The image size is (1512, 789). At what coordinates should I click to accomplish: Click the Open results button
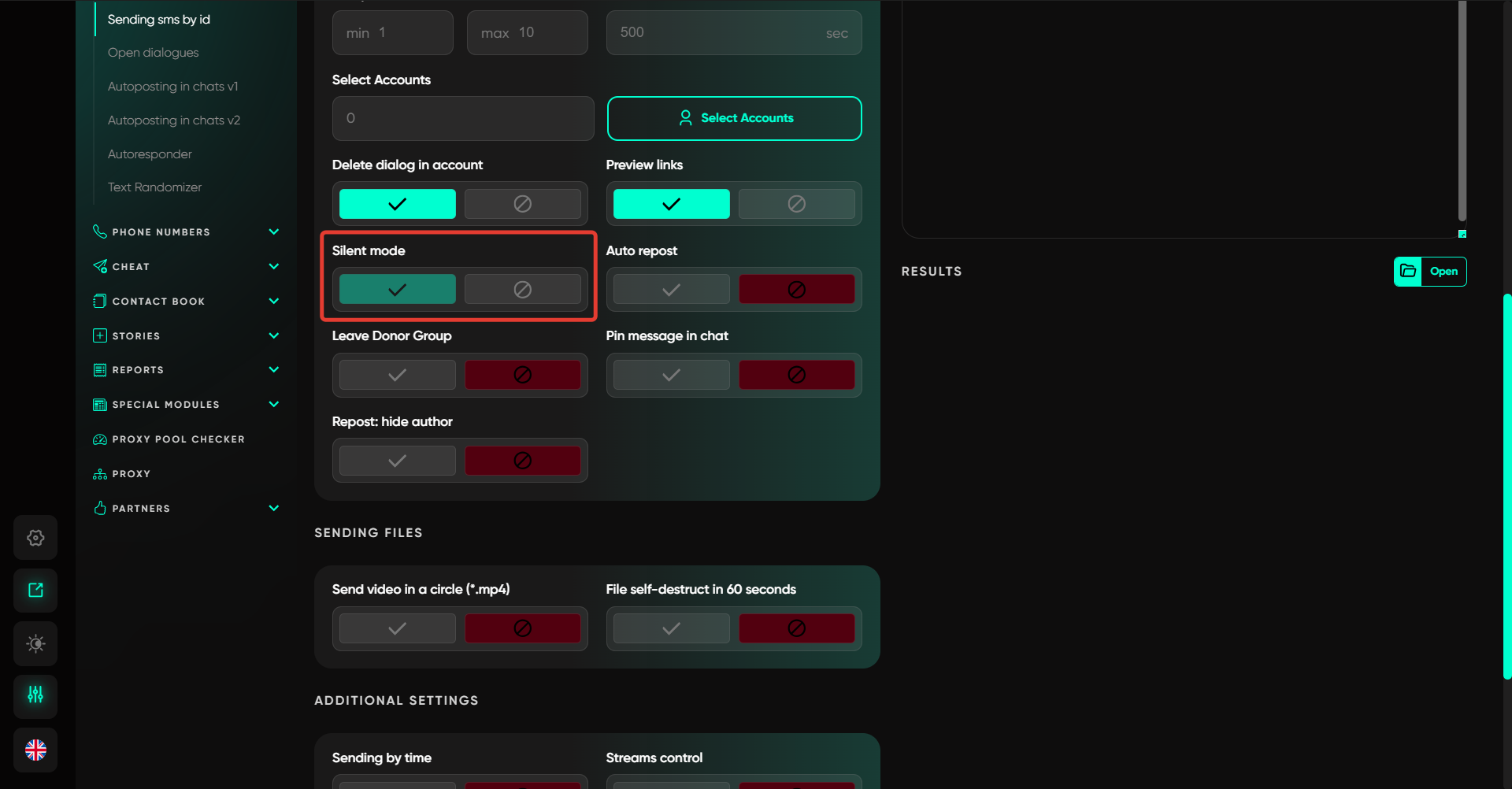(x=1429, y=272)
